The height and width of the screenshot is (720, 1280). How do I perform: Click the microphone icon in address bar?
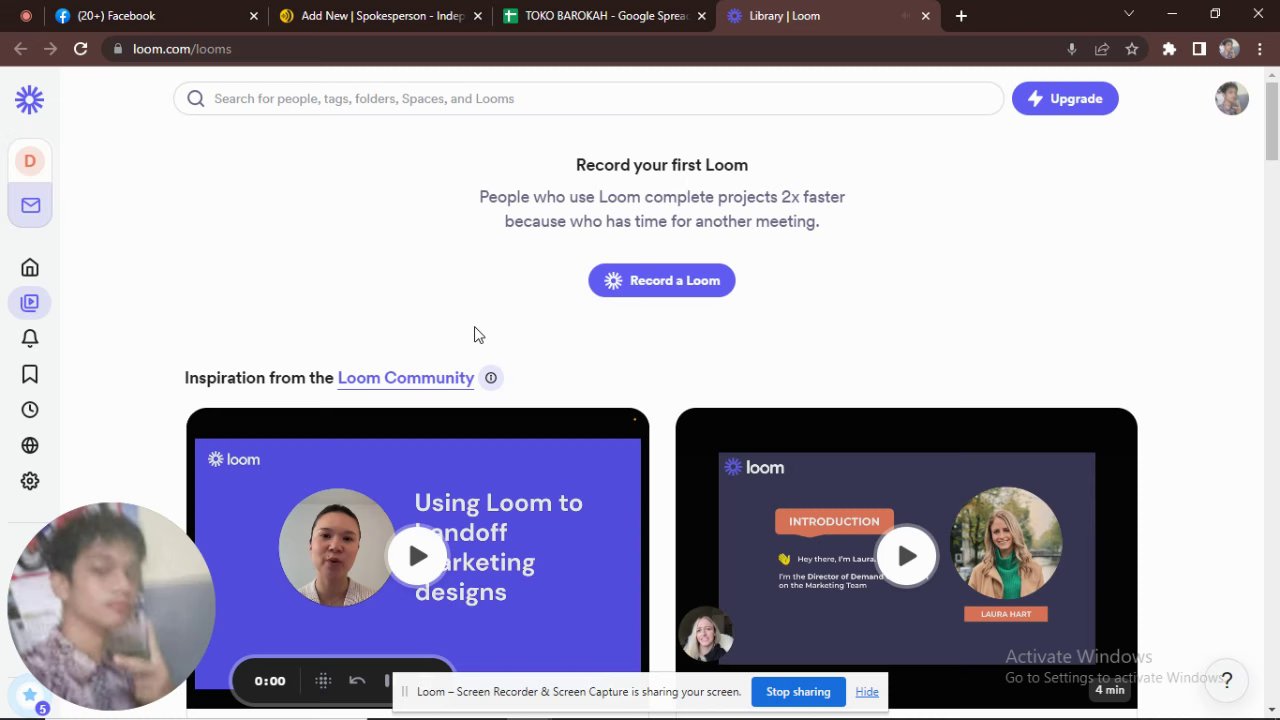tap(1072, 49)
